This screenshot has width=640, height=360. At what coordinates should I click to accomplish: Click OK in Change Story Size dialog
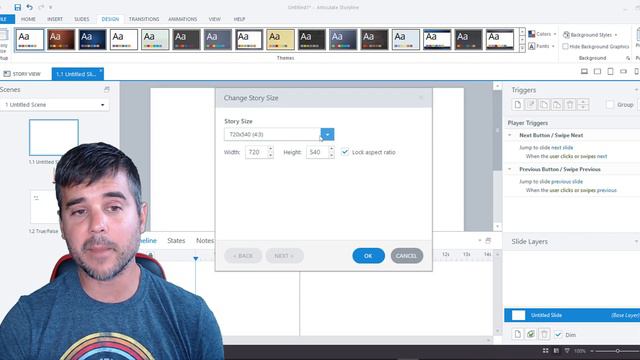[368, 256]
